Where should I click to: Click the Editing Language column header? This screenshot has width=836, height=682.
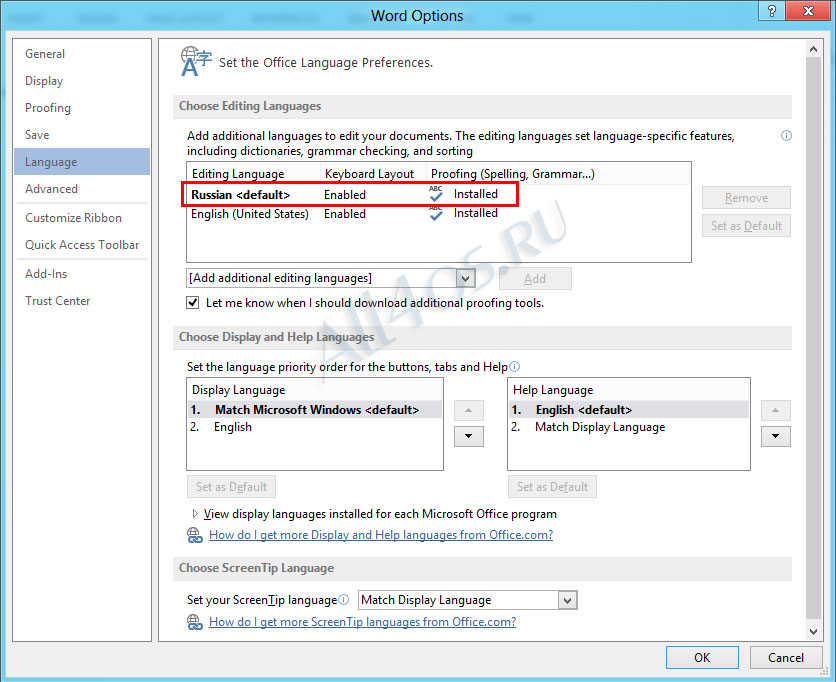click(x=253, y=174)
